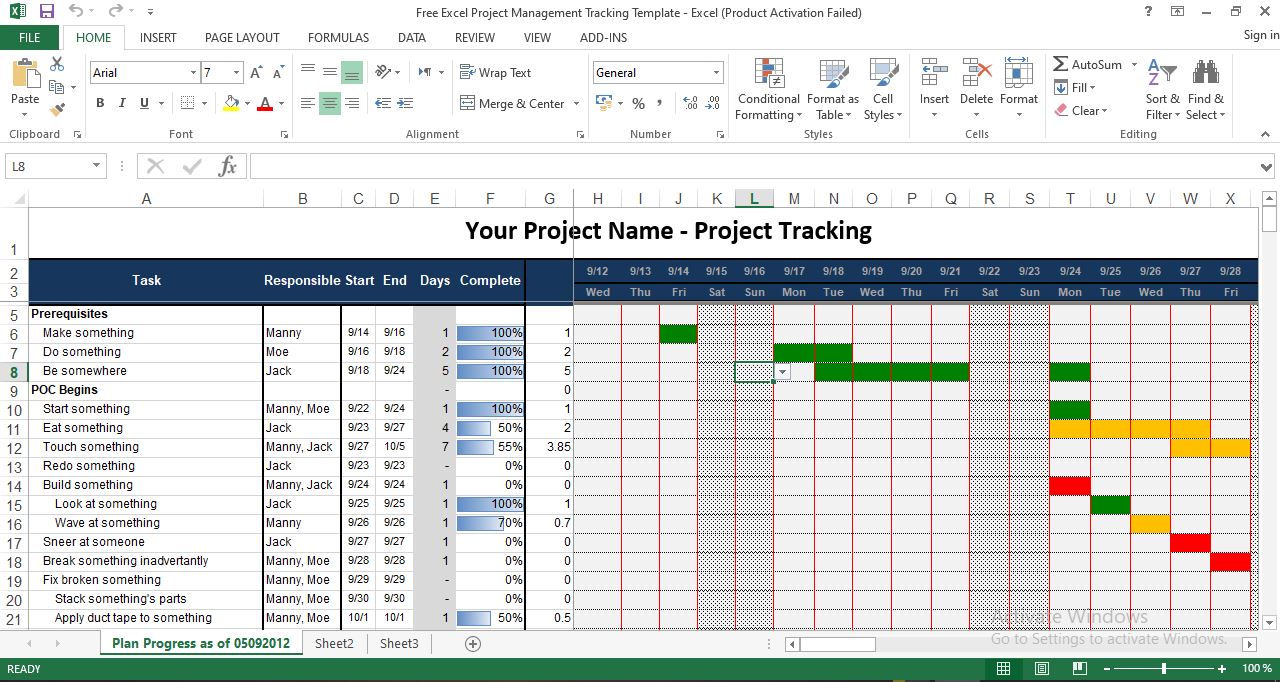The image size is (1280, 682).
Task: Undo the last action
Action: pos(76,12)
